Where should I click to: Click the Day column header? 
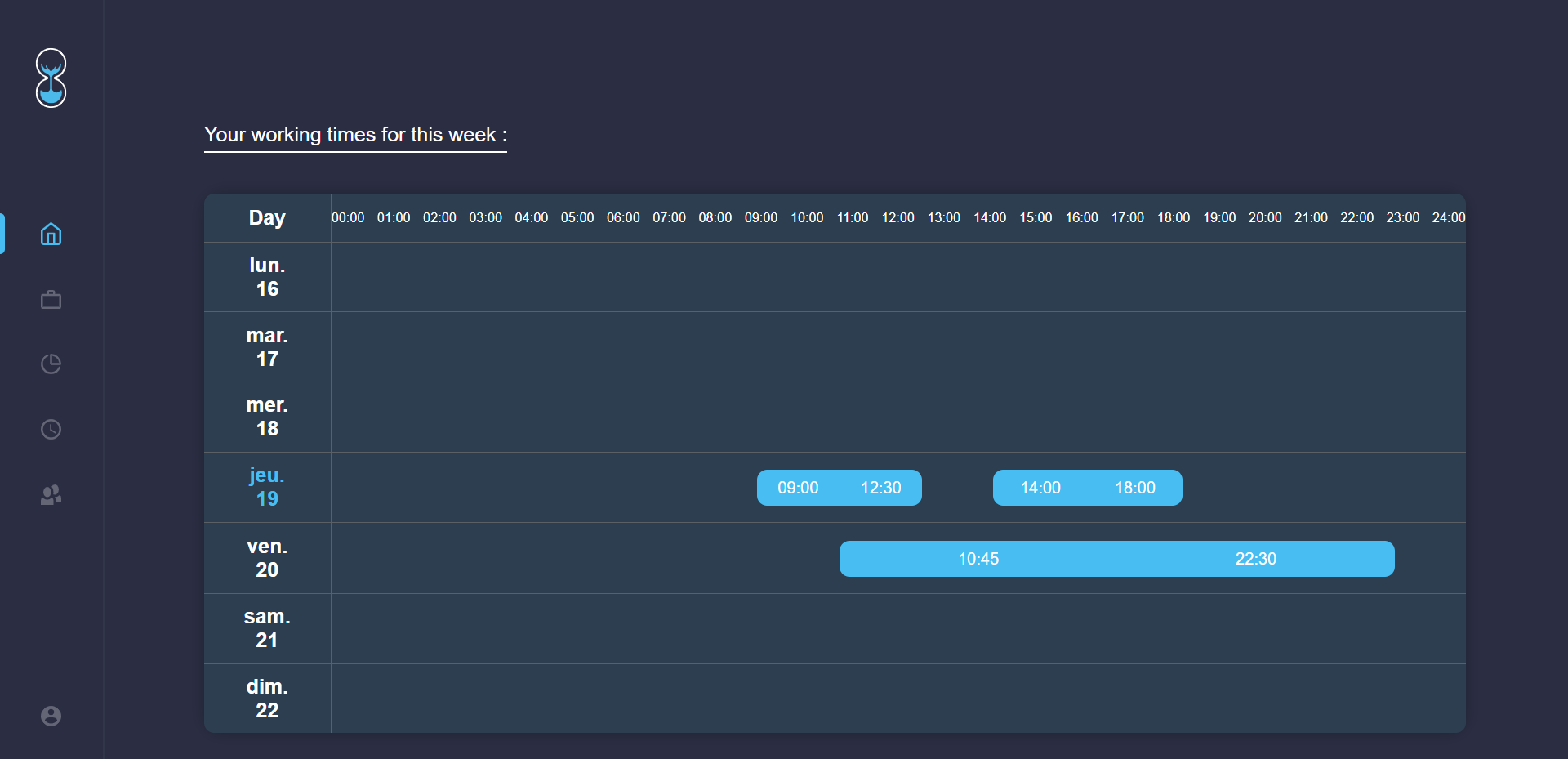(267, 217)
